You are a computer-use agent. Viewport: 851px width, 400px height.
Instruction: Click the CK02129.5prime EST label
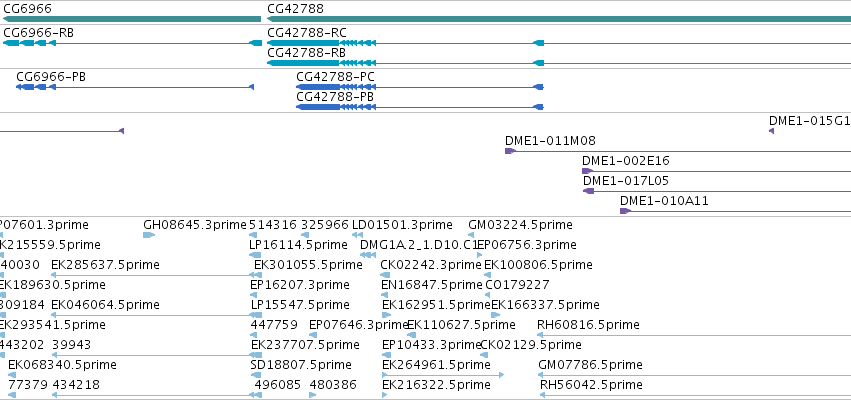pos(531,345)
